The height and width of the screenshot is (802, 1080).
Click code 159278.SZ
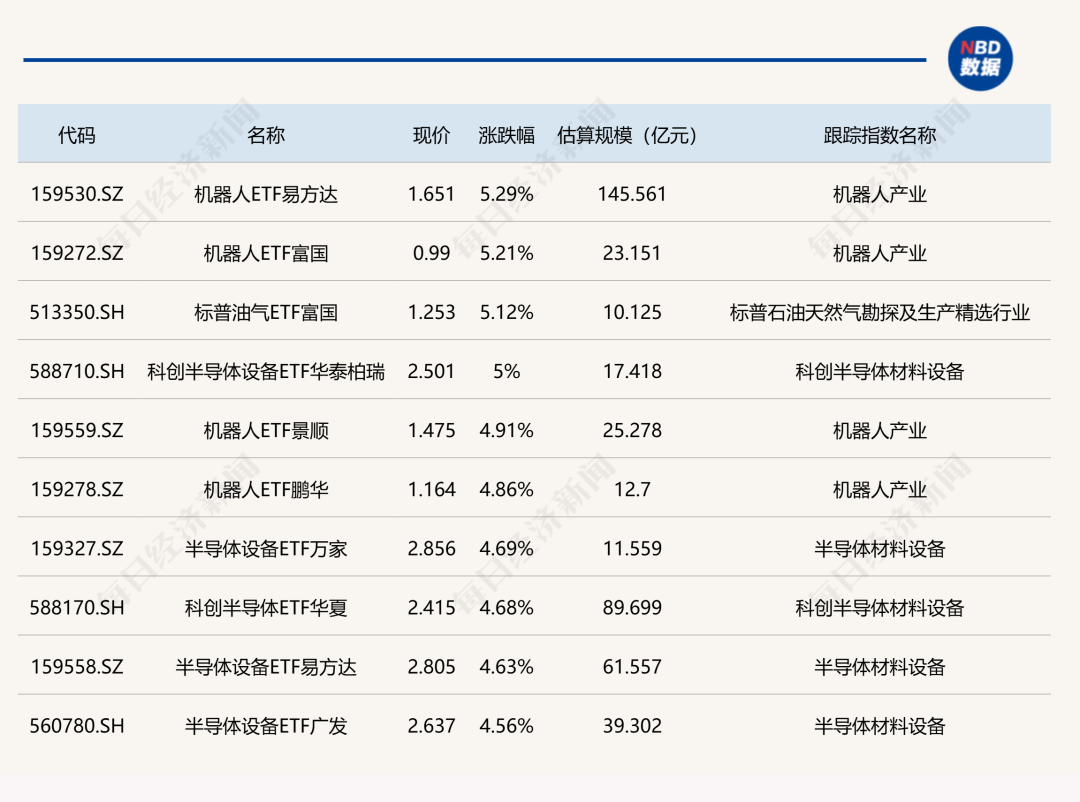tap(76, 490)
